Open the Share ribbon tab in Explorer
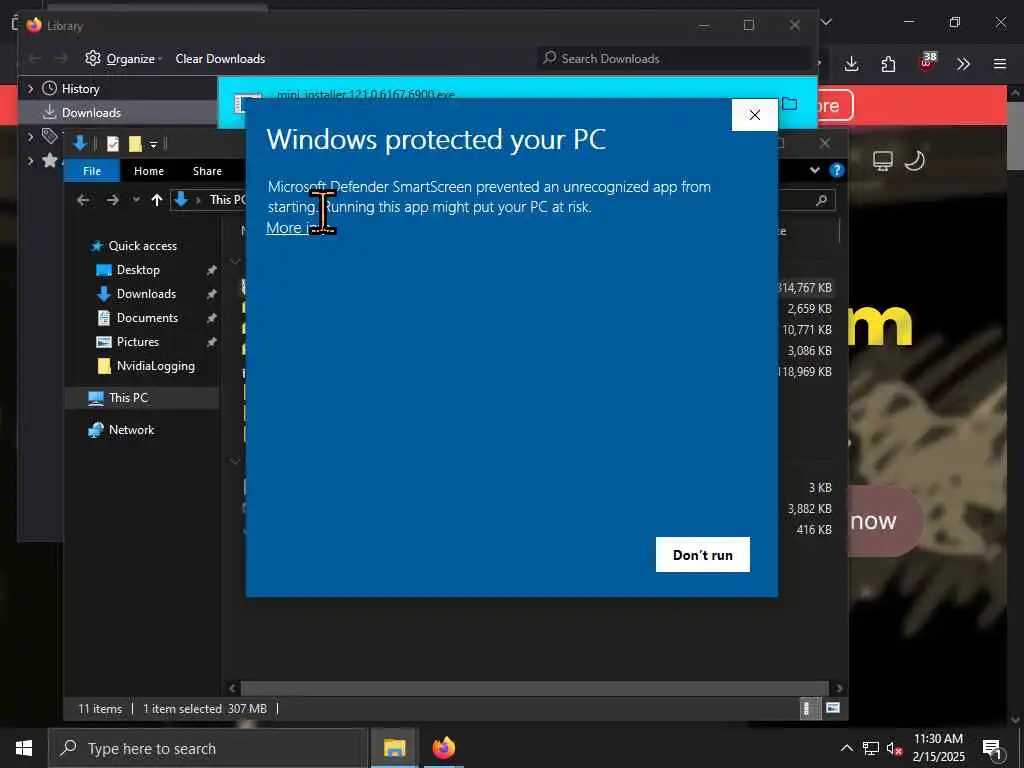This screenshot has height=768, width=1024. coord(207,171)
